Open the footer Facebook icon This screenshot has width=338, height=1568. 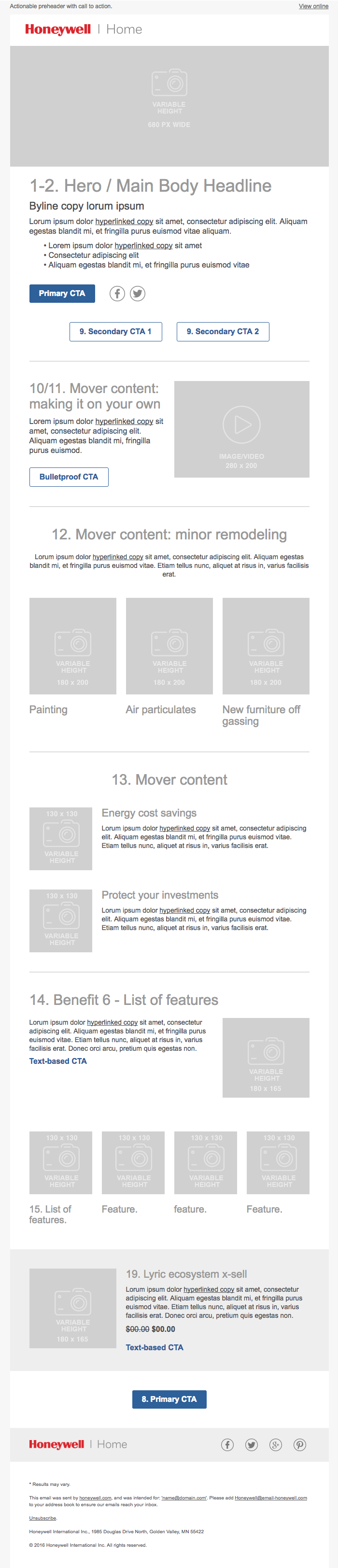227,1444
